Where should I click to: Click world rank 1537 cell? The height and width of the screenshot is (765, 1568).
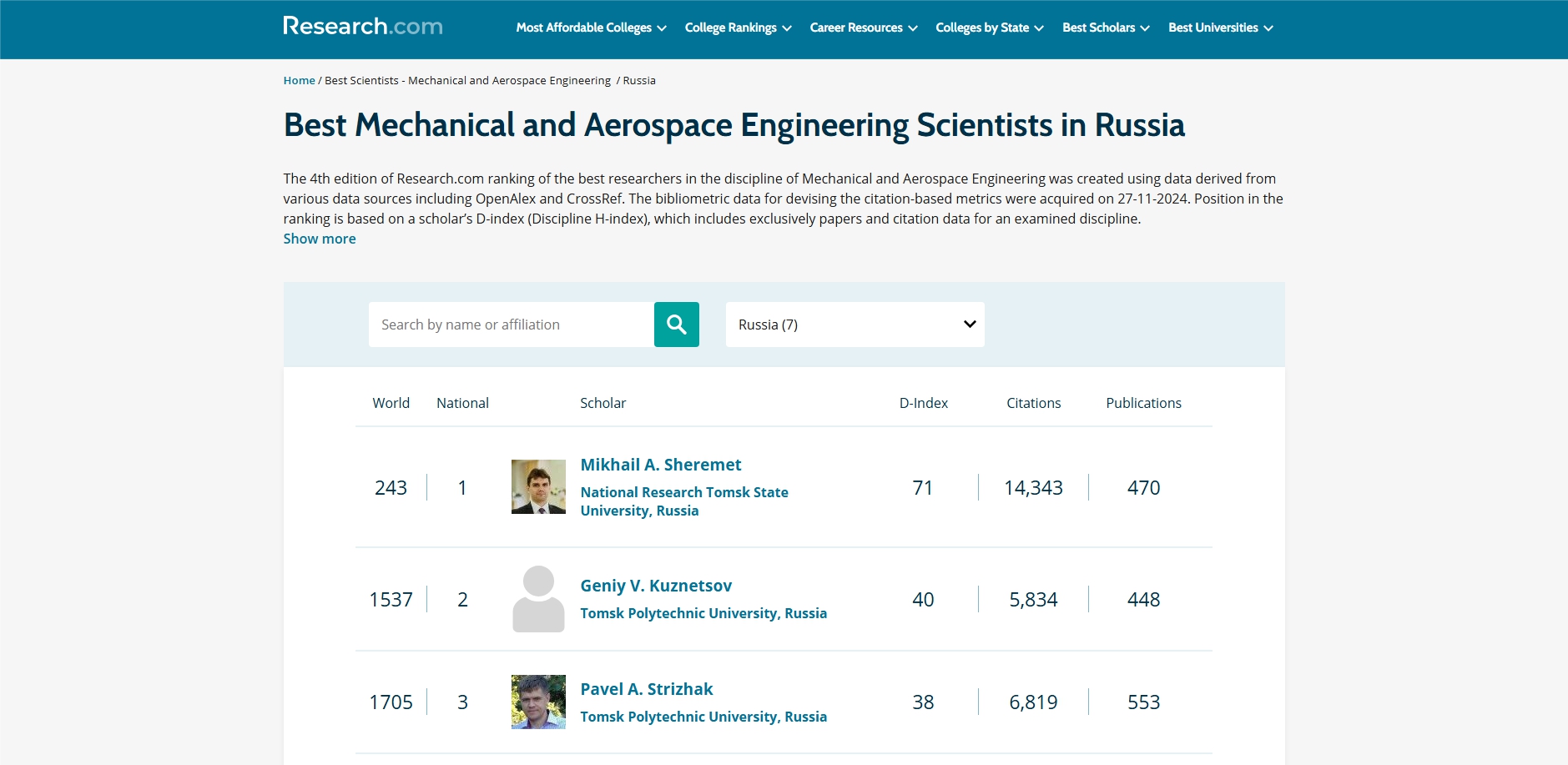[391, 600]
